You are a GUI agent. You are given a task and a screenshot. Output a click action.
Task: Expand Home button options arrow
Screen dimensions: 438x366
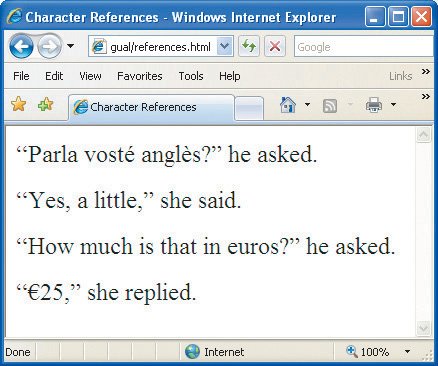[307, 105]
